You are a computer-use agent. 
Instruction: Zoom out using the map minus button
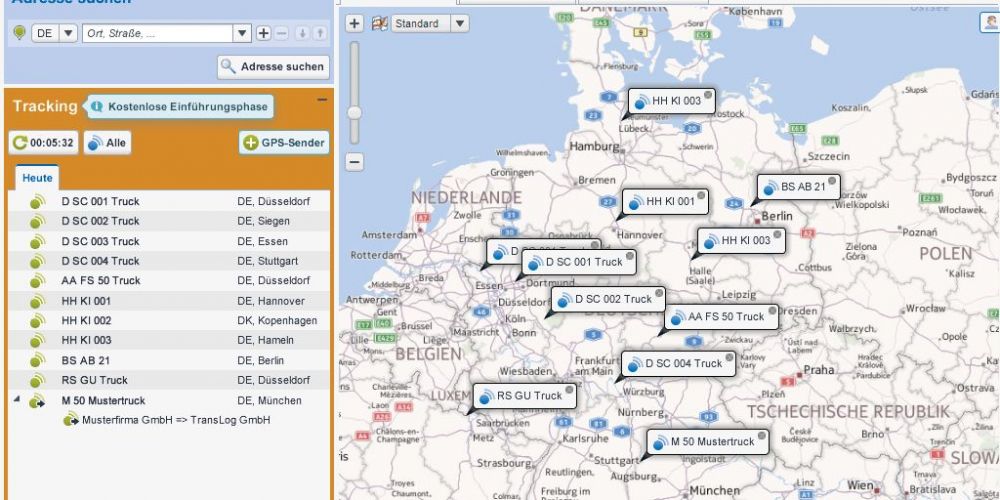tap(354, 161)
